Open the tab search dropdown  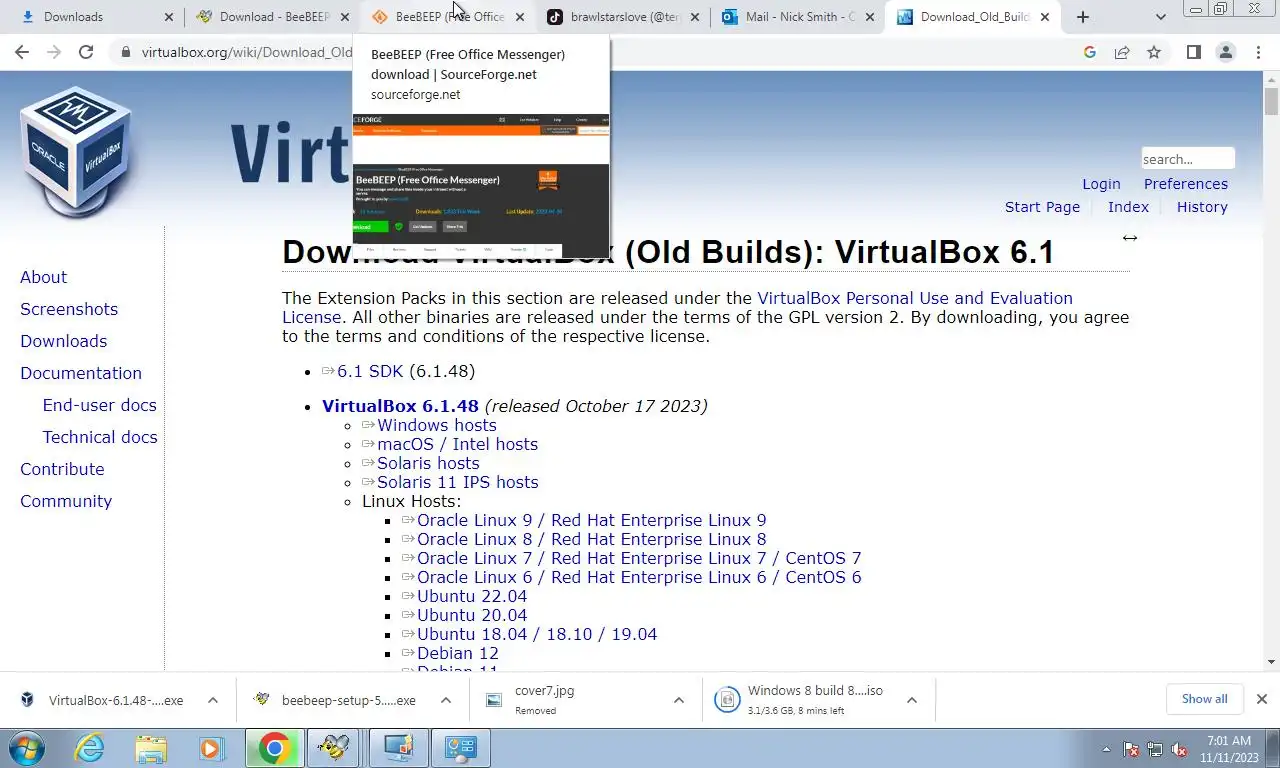[x=1160, y=17]
